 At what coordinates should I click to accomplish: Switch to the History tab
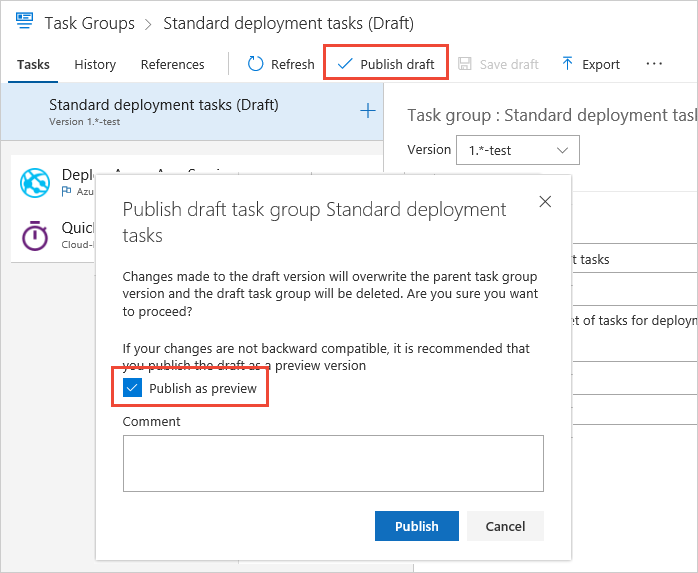point(95,64)
